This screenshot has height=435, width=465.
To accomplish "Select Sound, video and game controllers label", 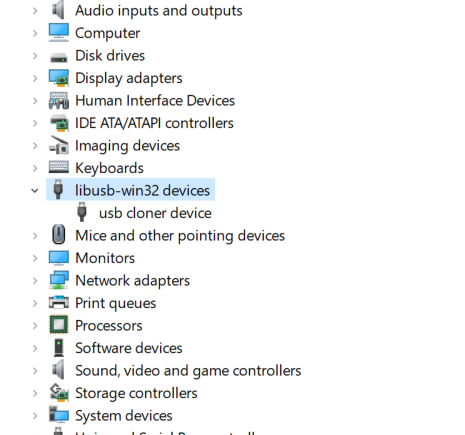I will (x=188, y=371).
